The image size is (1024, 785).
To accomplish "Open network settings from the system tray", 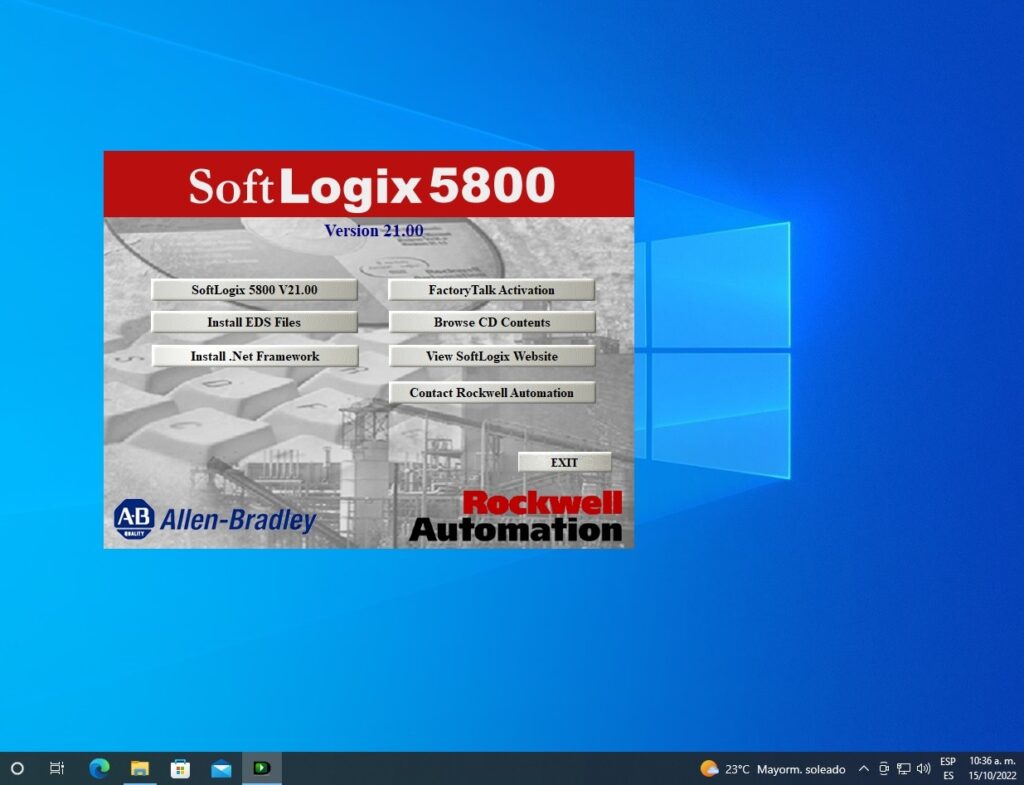I will [x=903, y=768].
